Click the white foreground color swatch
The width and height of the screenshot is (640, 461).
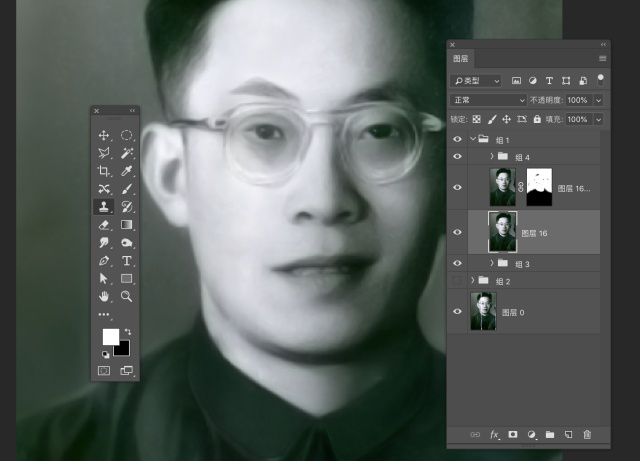click(110, 337)
